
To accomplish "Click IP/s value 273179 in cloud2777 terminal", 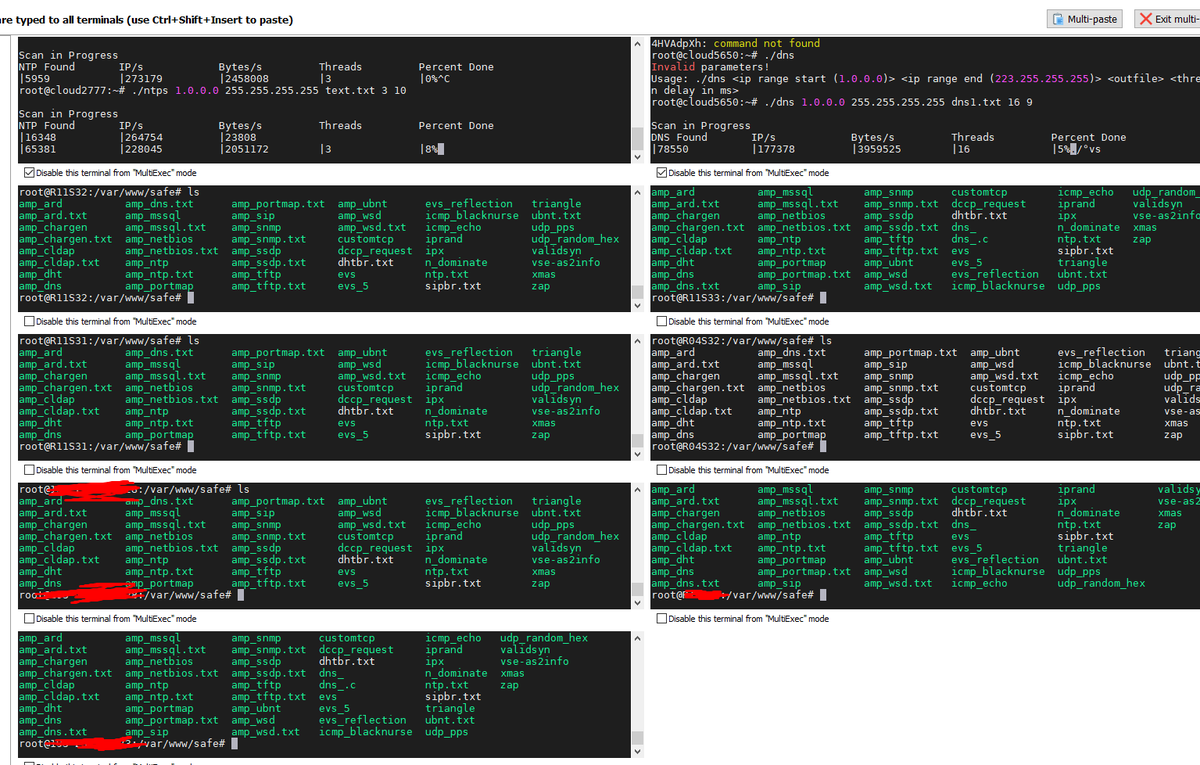I will pos(143,78).
